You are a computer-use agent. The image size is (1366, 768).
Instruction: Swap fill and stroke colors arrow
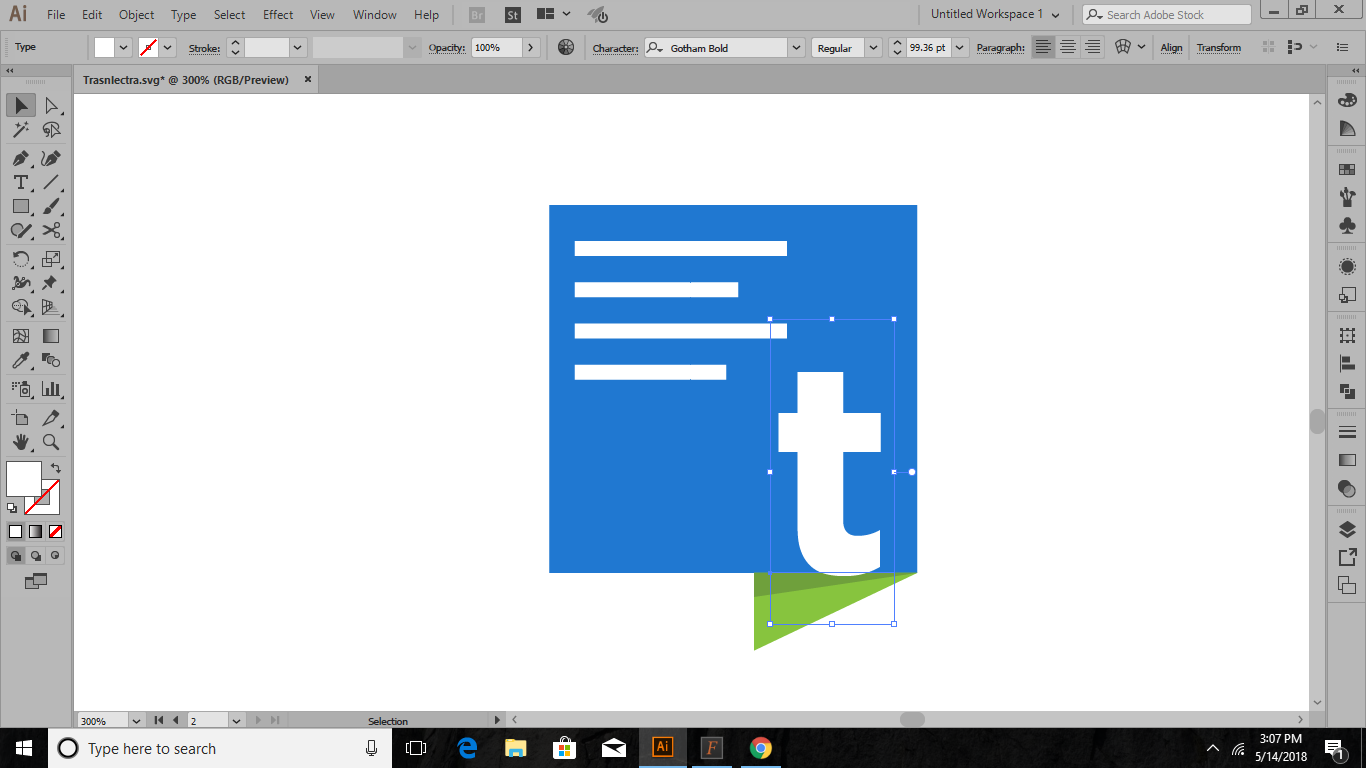coord(56,468)
